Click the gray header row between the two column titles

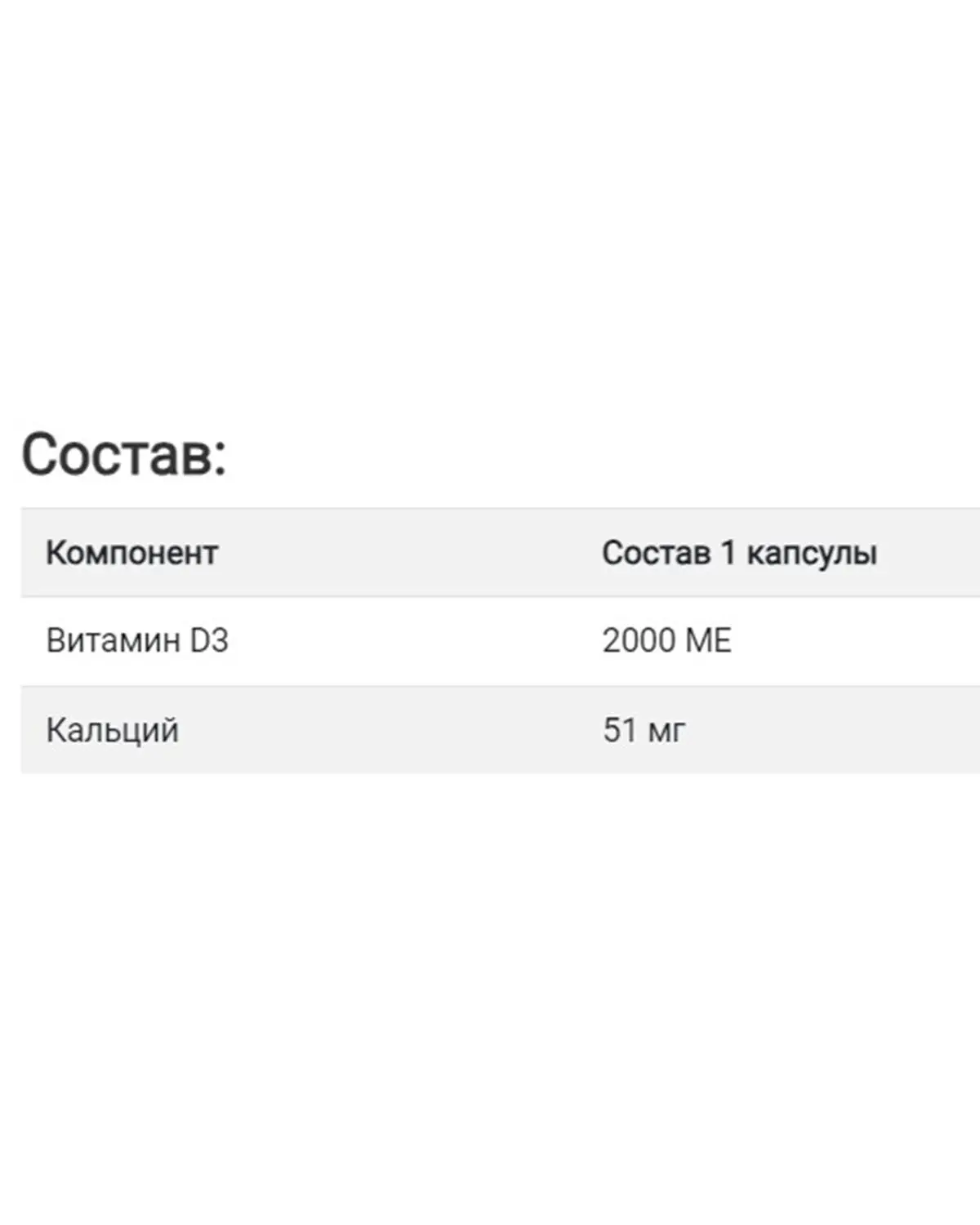pos(408,553)
